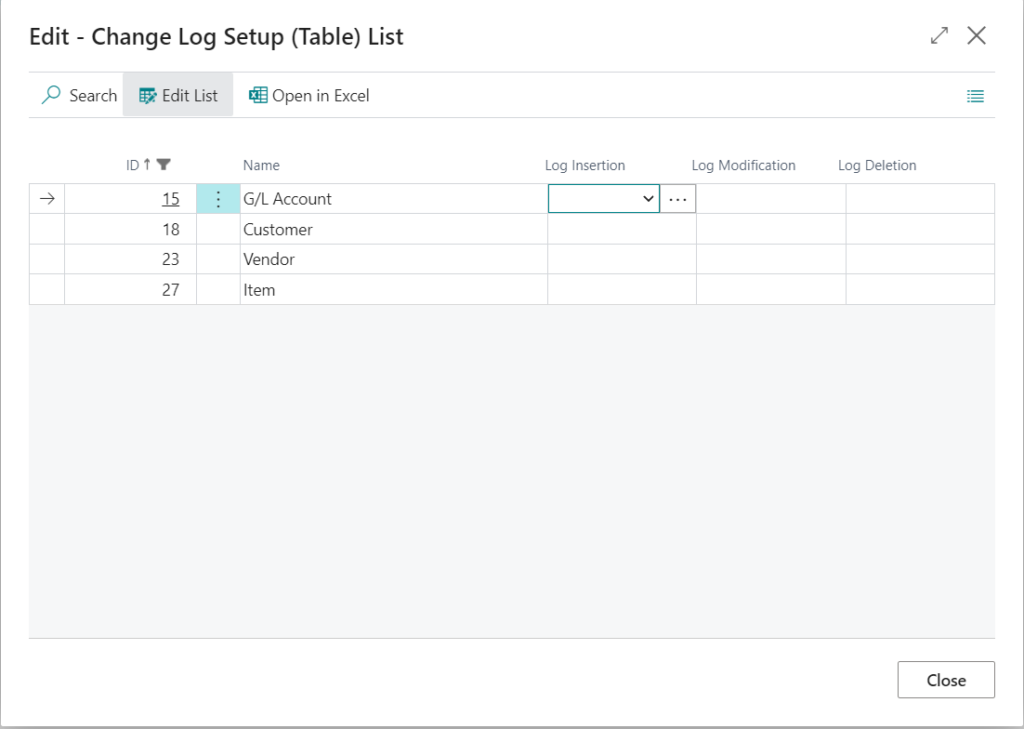This screenshot has width=1024, height=729.
Task: Open the list view options icon
Action: click(975, 96)
